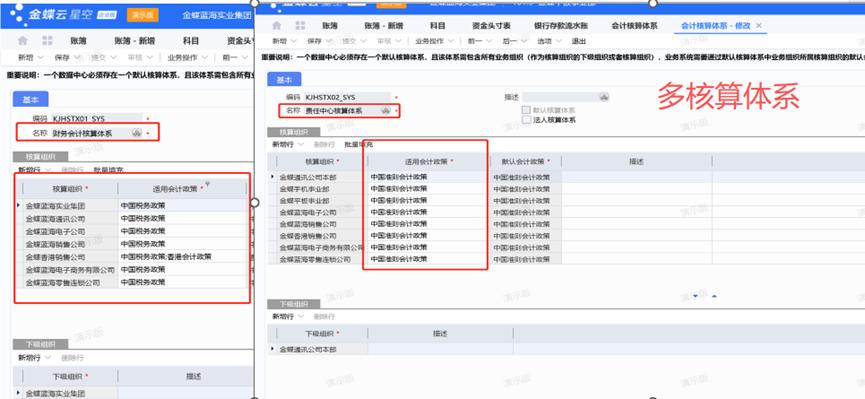Expand 业务操作 dropdown in 责任中心核算体系 window
This screenshot has height=399, width=865.
pos(451,41)
